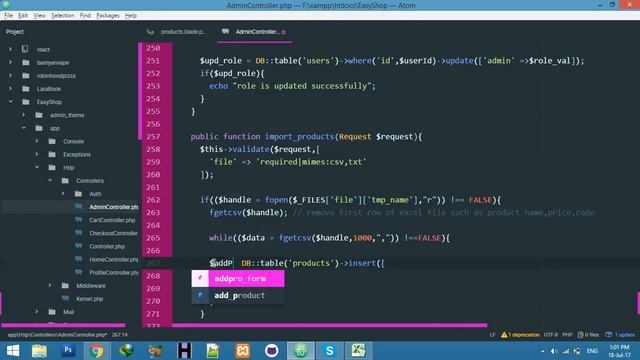Image resolution: width=640 pixels, height=360 pixels.
Task: Change the PHP grammar selector
Action: point(567,335)
